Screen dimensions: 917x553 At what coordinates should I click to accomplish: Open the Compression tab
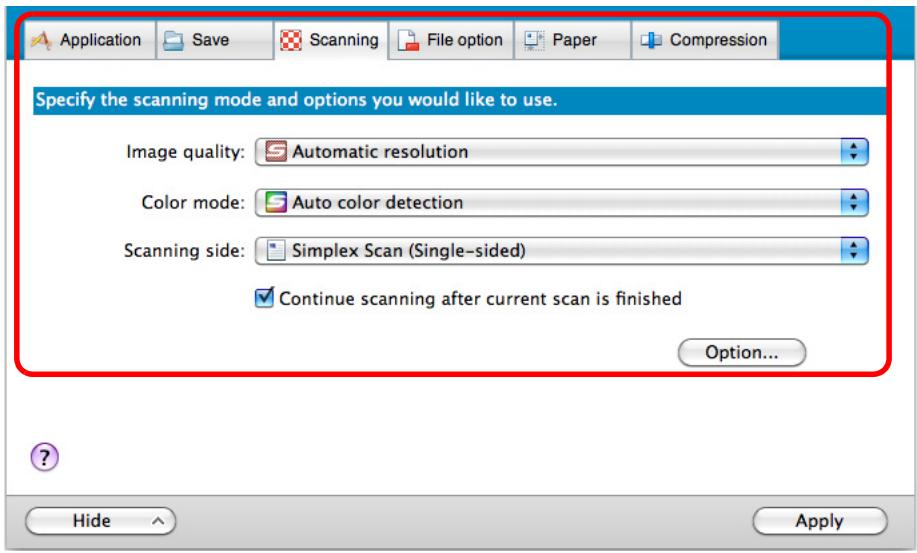(705, 40)
